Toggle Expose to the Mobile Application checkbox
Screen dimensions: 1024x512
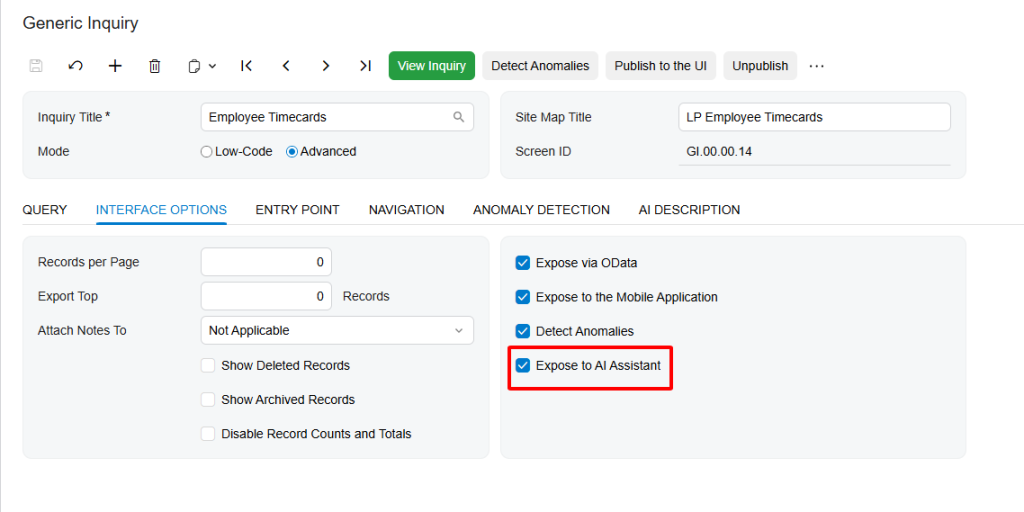coord(522,296)
